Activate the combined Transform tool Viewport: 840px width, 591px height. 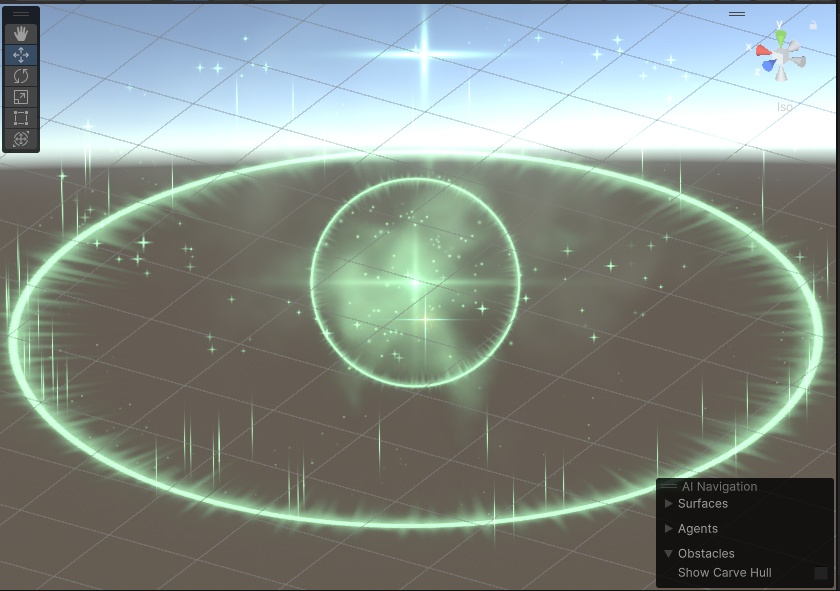(x=22, y=137)
